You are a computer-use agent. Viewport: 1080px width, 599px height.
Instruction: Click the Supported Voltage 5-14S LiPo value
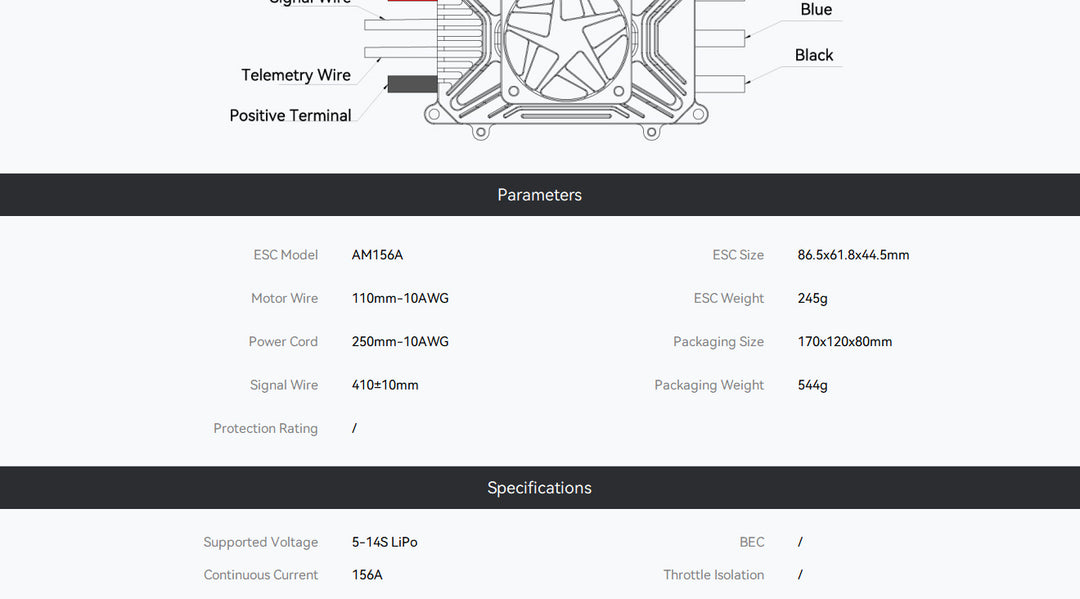click(x=384, y=542)
